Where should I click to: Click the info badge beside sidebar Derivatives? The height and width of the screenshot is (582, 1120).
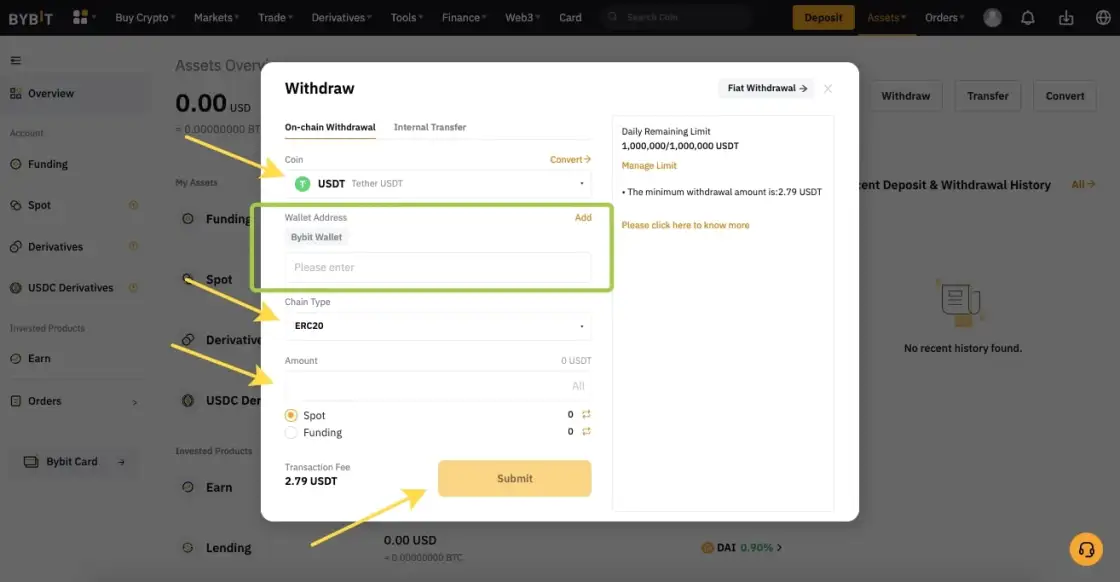(x=134, y=246)
